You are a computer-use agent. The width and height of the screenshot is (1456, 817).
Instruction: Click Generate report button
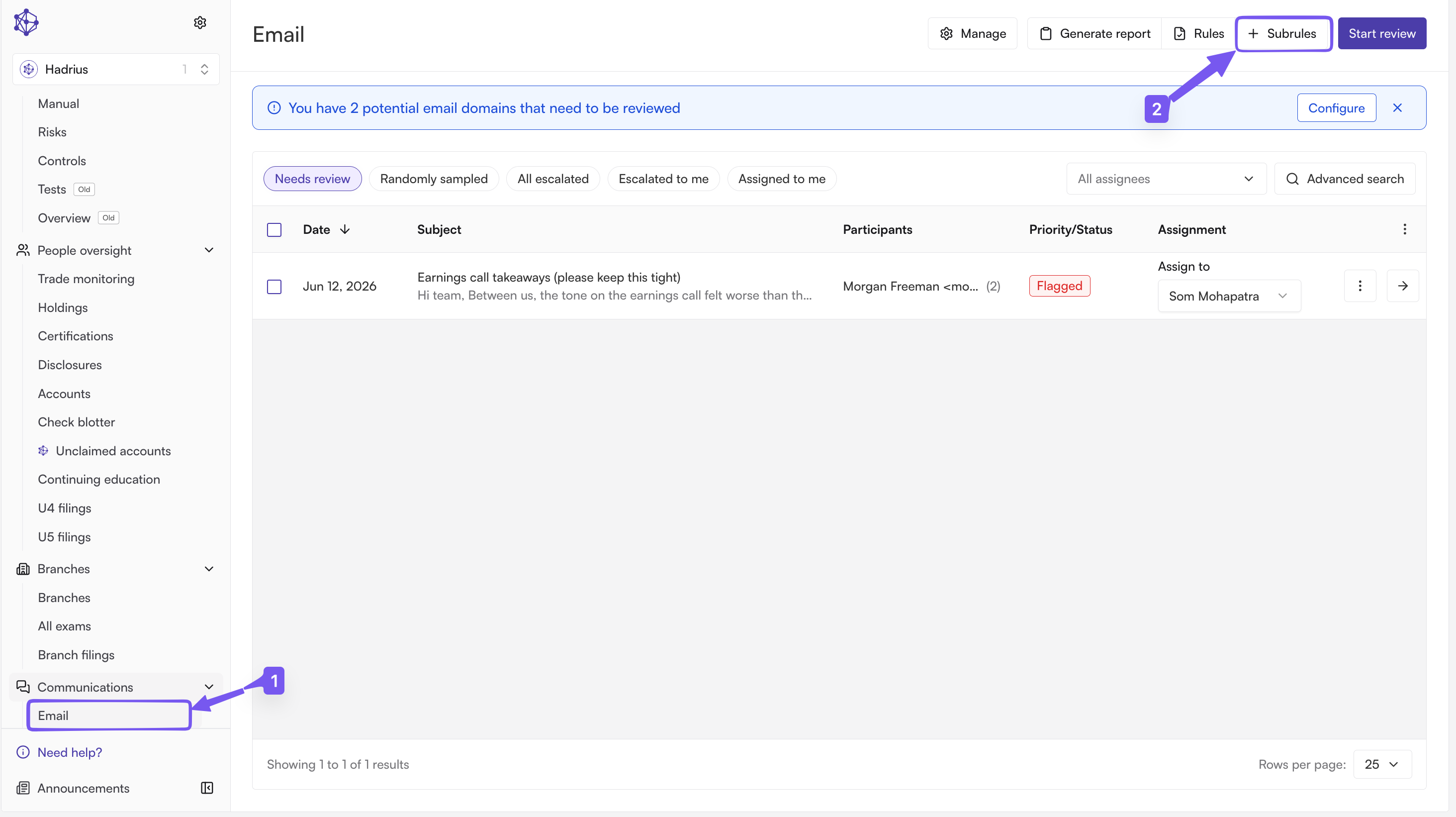point(1095,33)
